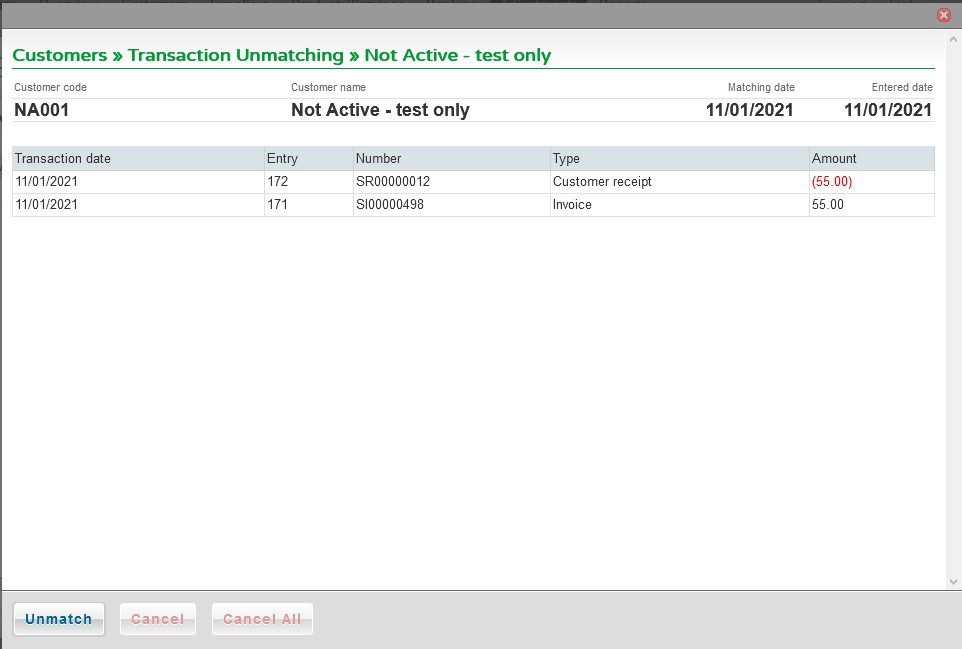Click the scrollbar up arrow
The height and width of the screenshot is (649, 962).
tap(953, 39)
